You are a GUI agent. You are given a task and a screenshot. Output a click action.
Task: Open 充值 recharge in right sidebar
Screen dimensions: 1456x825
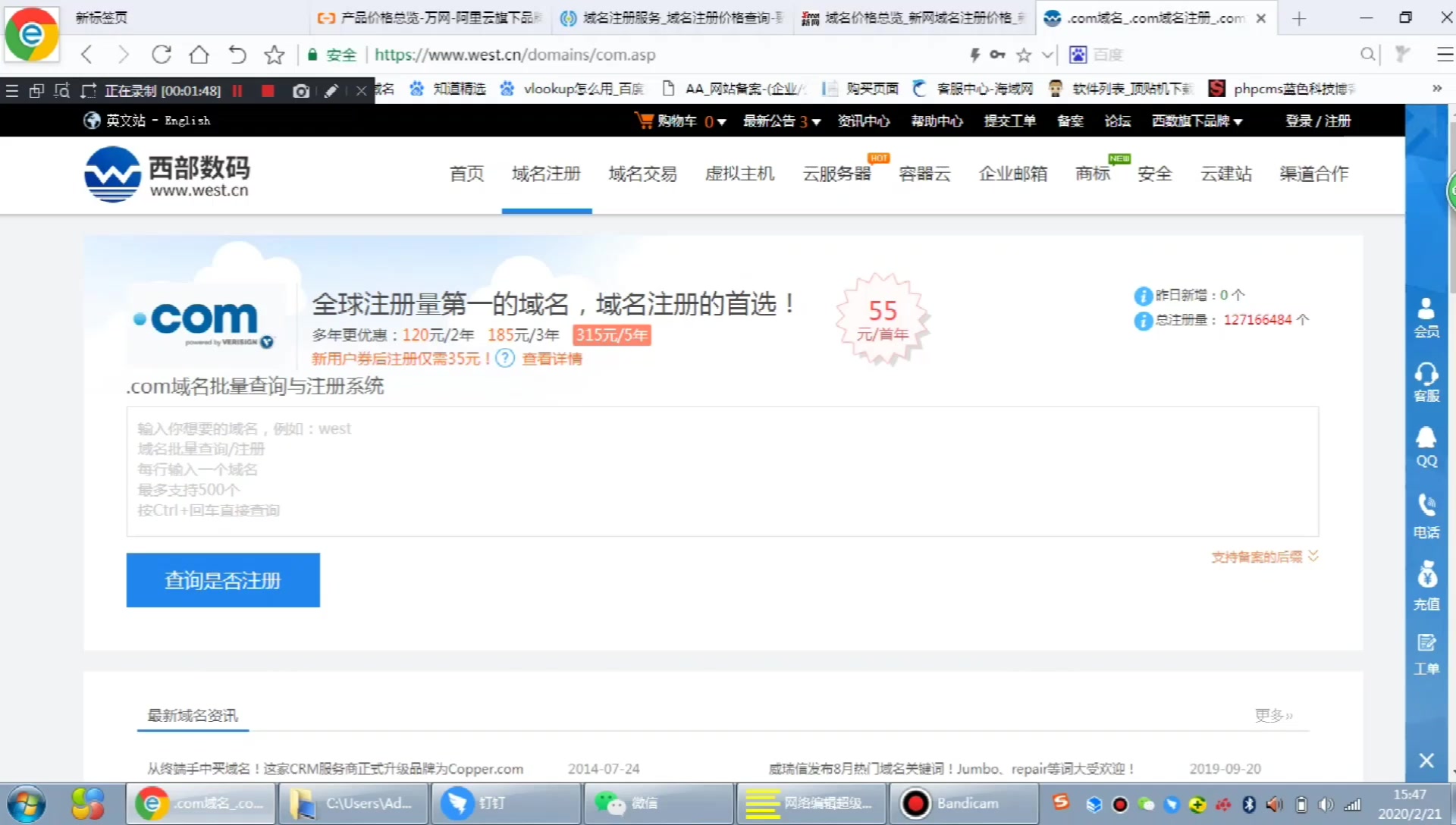1426,586
